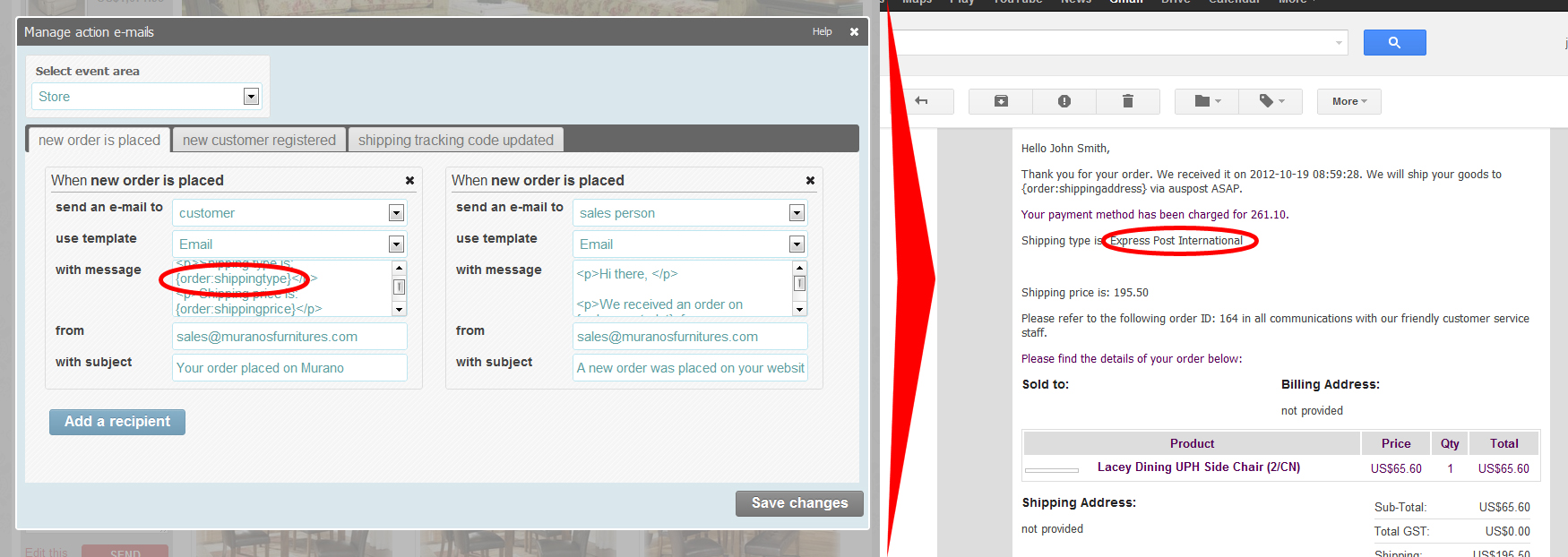The width and height of the screenshot is (1568, 557).
Task: Click the back to inbox arrow
Action: click(x=921, y=101)
